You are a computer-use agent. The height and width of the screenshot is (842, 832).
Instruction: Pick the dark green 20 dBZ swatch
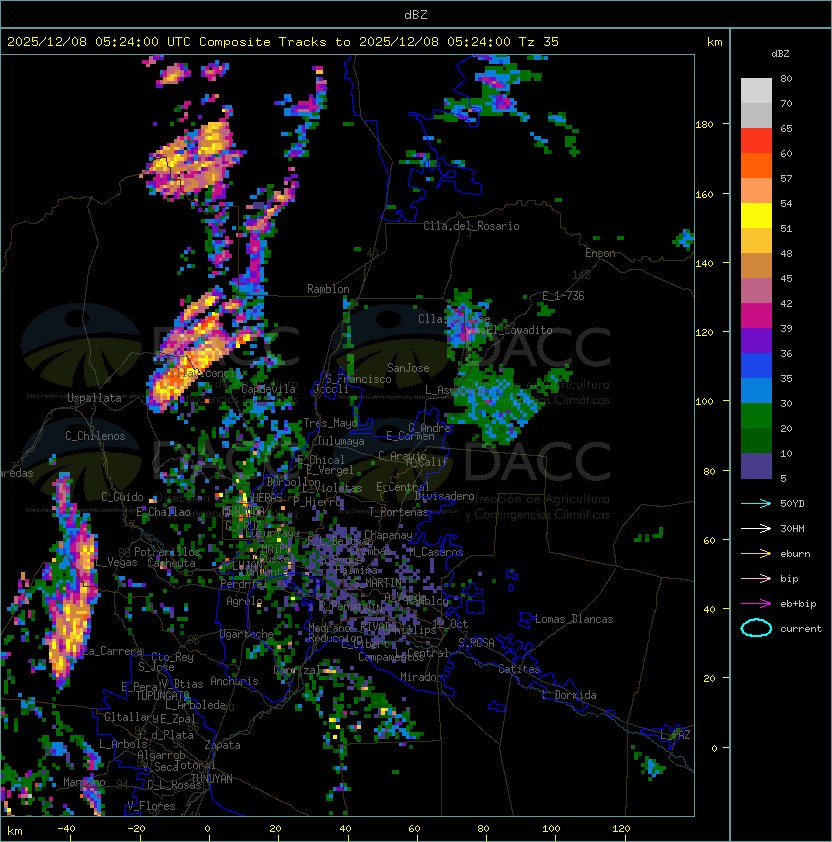(756, 440)
